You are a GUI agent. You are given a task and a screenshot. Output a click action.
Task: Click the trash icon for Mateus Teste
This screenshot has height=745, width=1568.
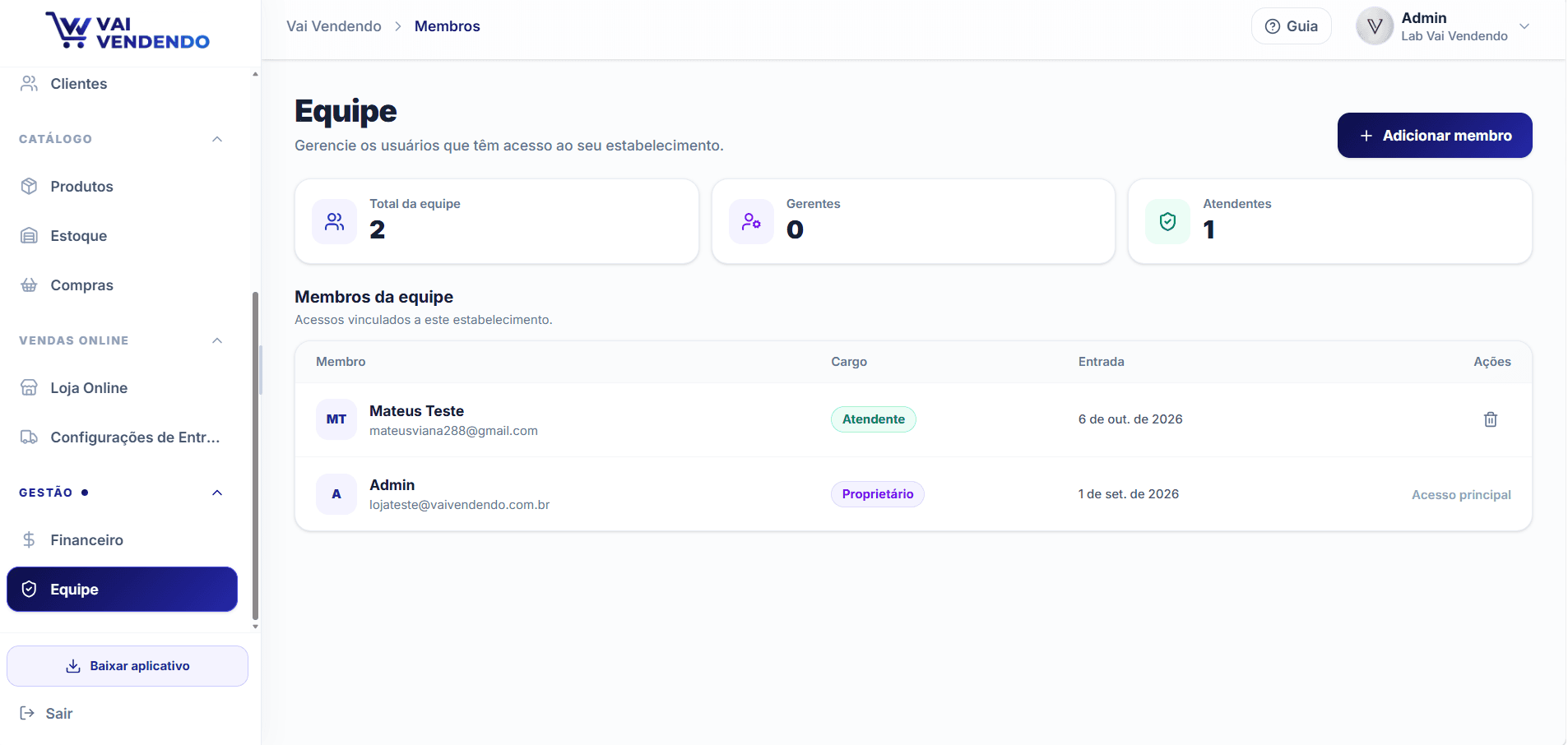1490,419
